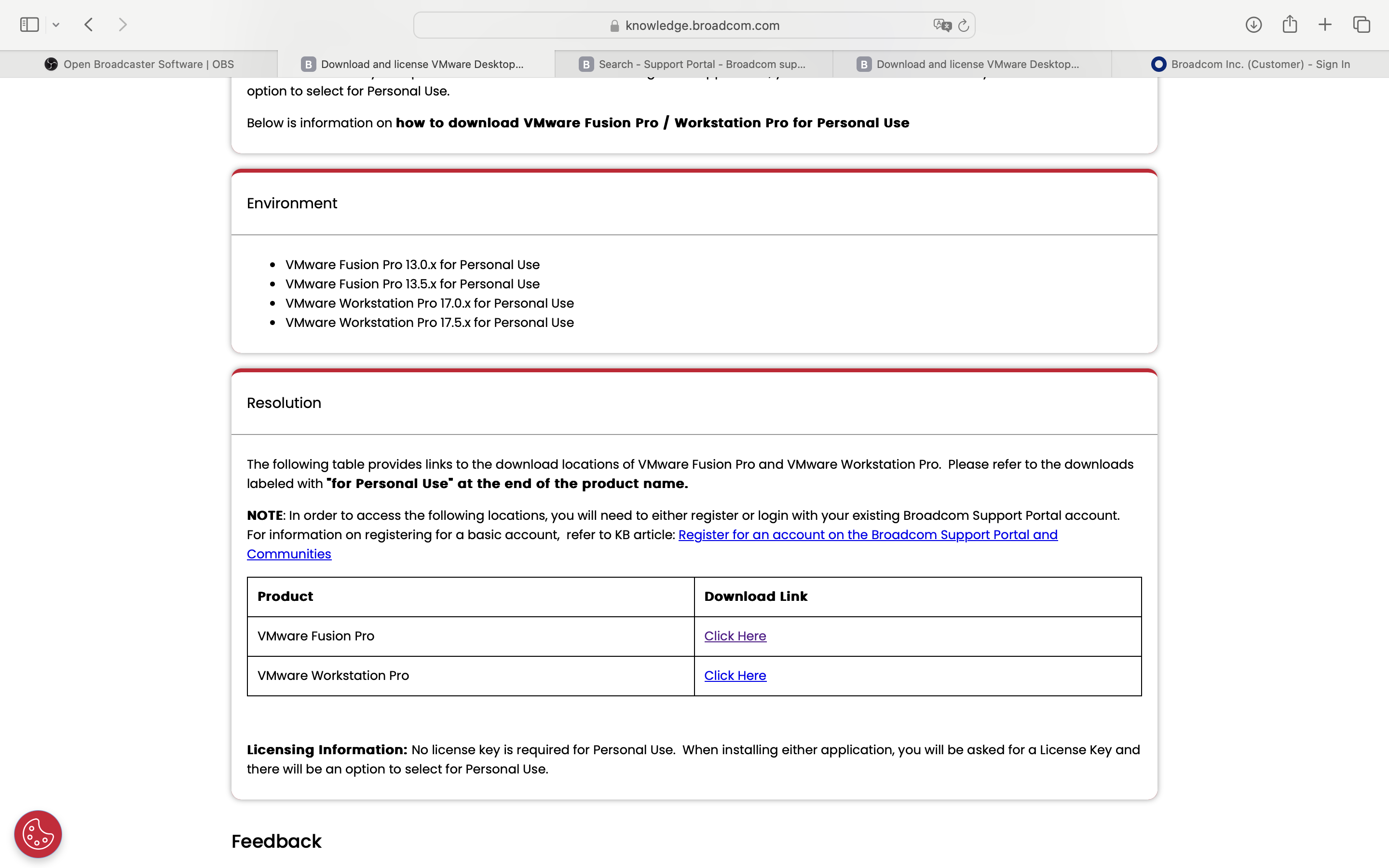Select the second tab, Download and license VMware Desktop

tap(416, 64)
